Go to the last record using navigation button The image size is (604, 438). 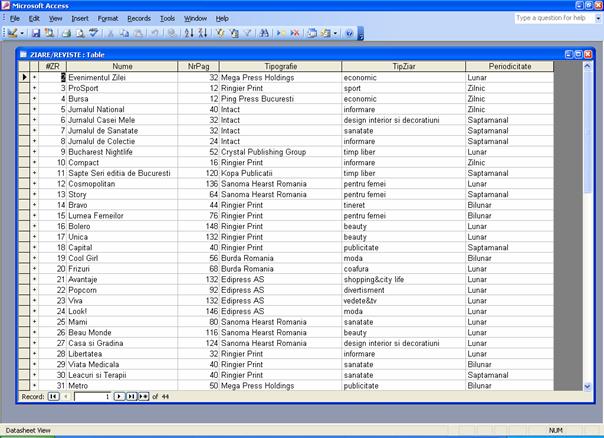[x=131, y=396]
